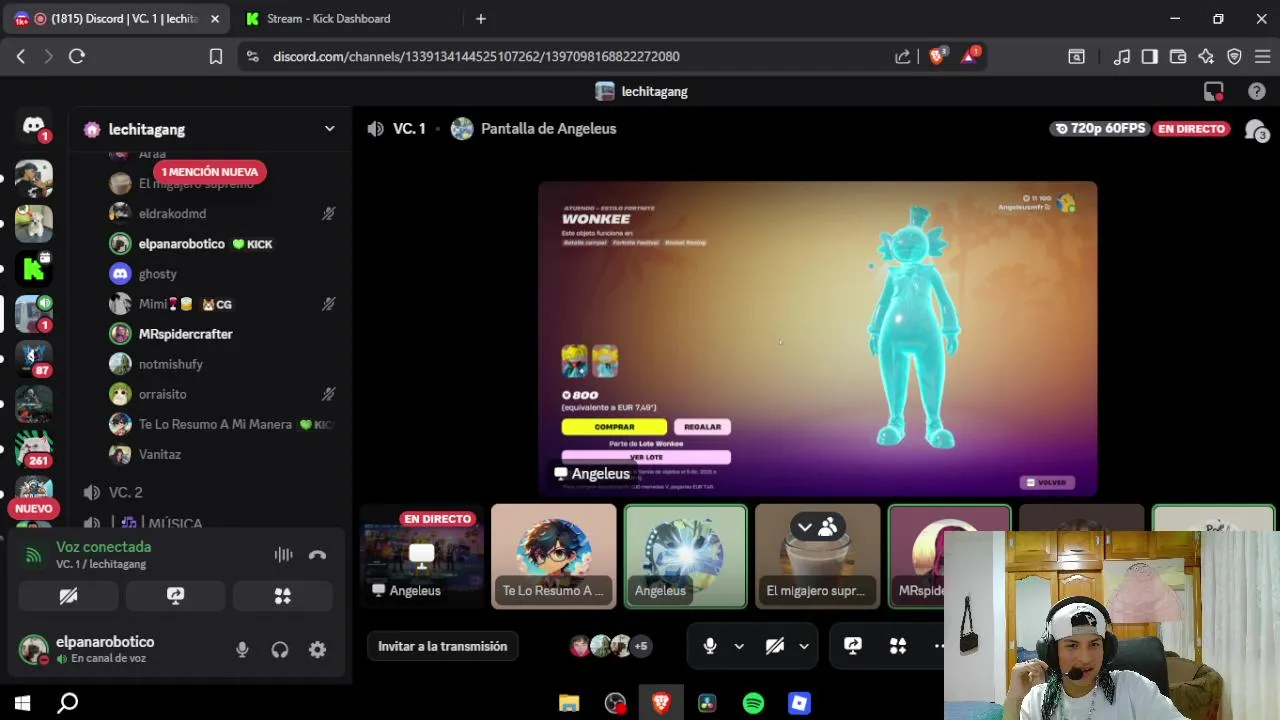Disconnect from voice channel with hang-up icon
Viewport: 1280px width, 720px height.
(318, 555)
